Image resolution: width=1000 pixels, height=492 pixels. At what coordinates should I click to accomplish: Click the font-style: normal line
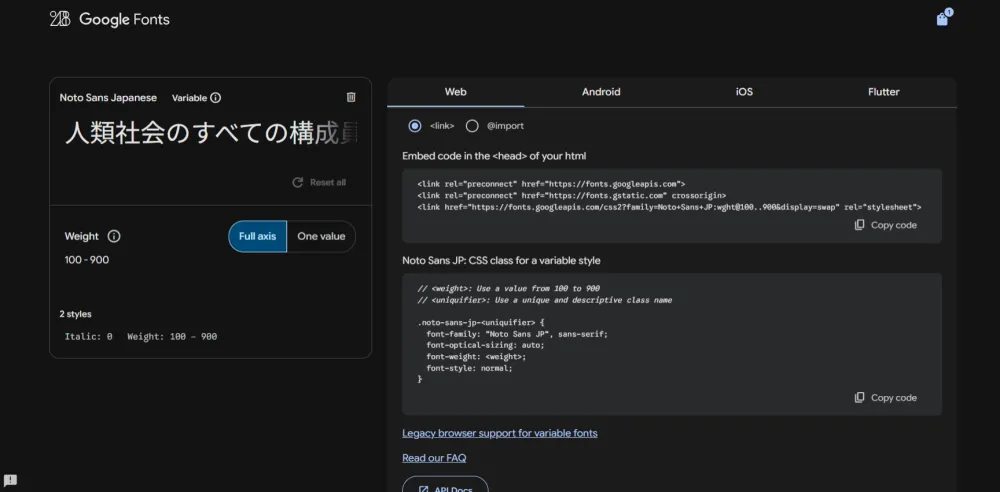pos(469,368)
